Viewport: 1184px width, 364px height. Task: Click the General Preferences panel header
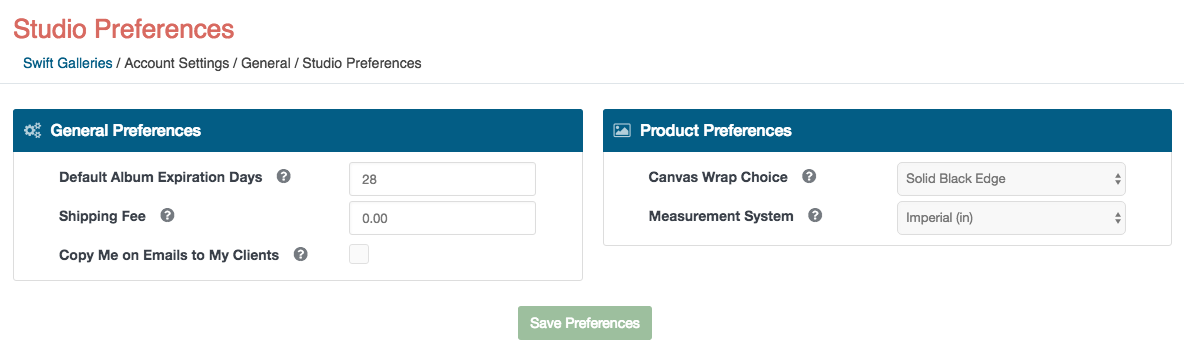(x=298, y=131)
